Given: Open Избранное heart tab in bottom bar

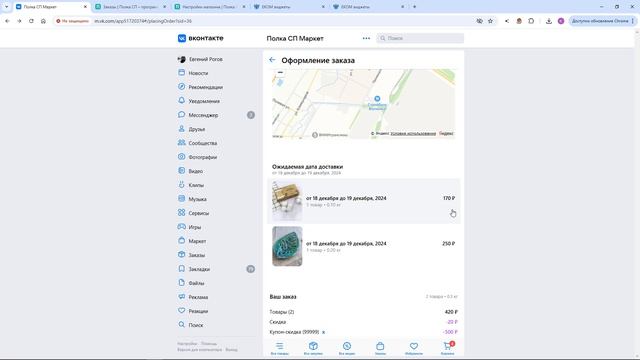Looking at the screenshot, I should pos(413,348).
